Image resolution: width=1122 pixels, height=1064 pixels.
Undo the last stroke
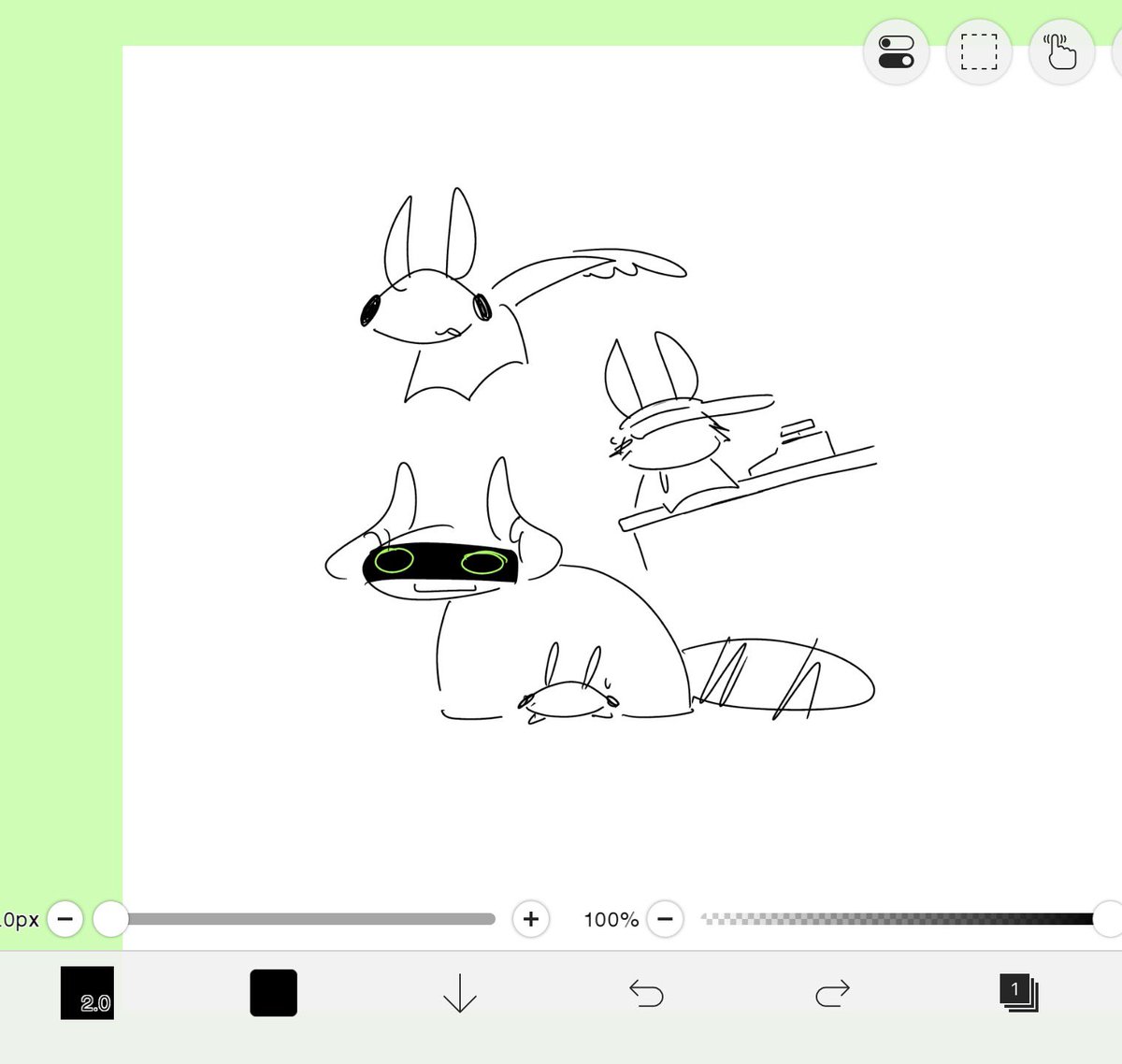646,993
